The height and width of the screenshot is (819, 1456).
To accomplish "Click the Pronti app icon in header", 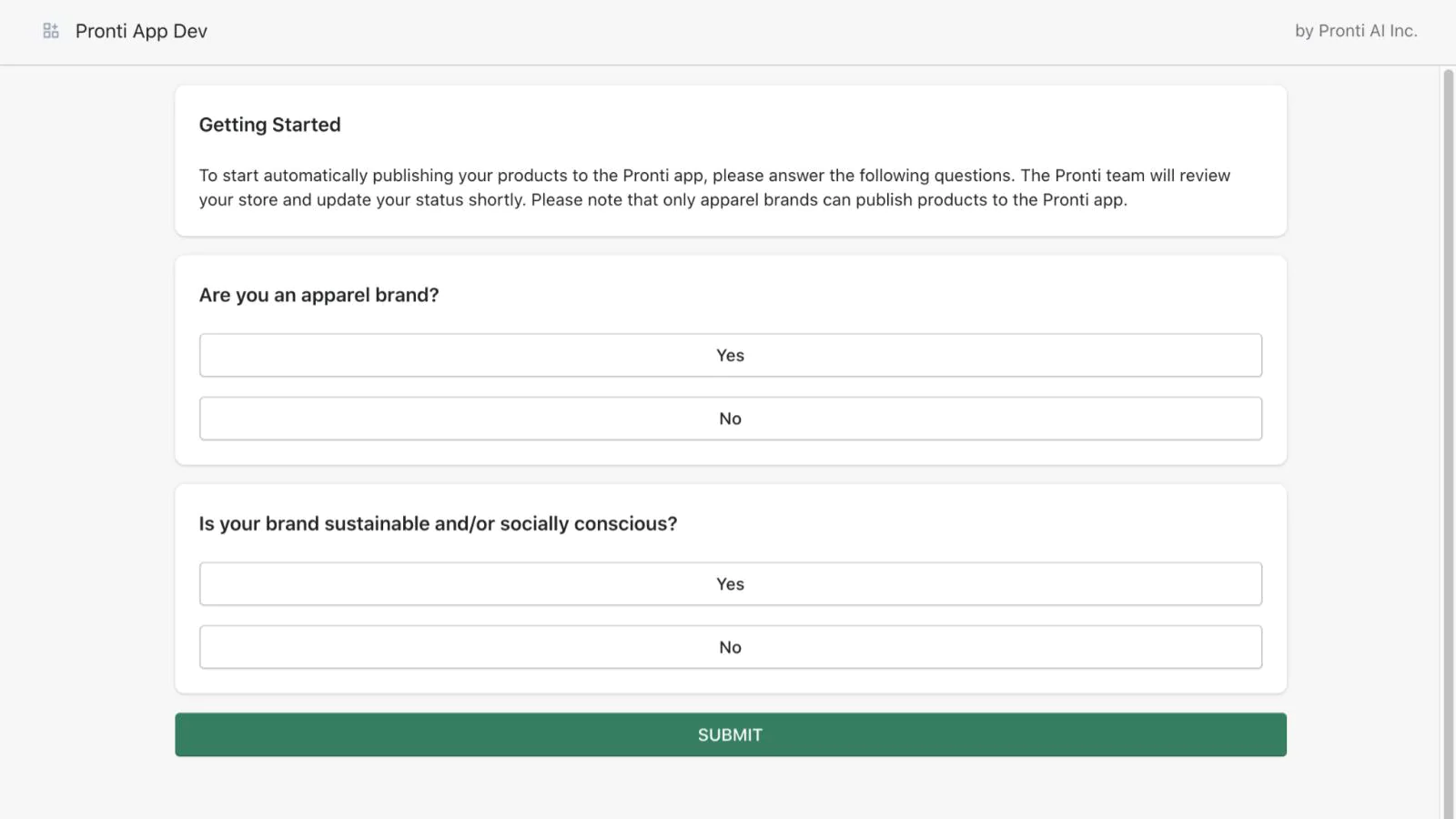I will (51, 31).
